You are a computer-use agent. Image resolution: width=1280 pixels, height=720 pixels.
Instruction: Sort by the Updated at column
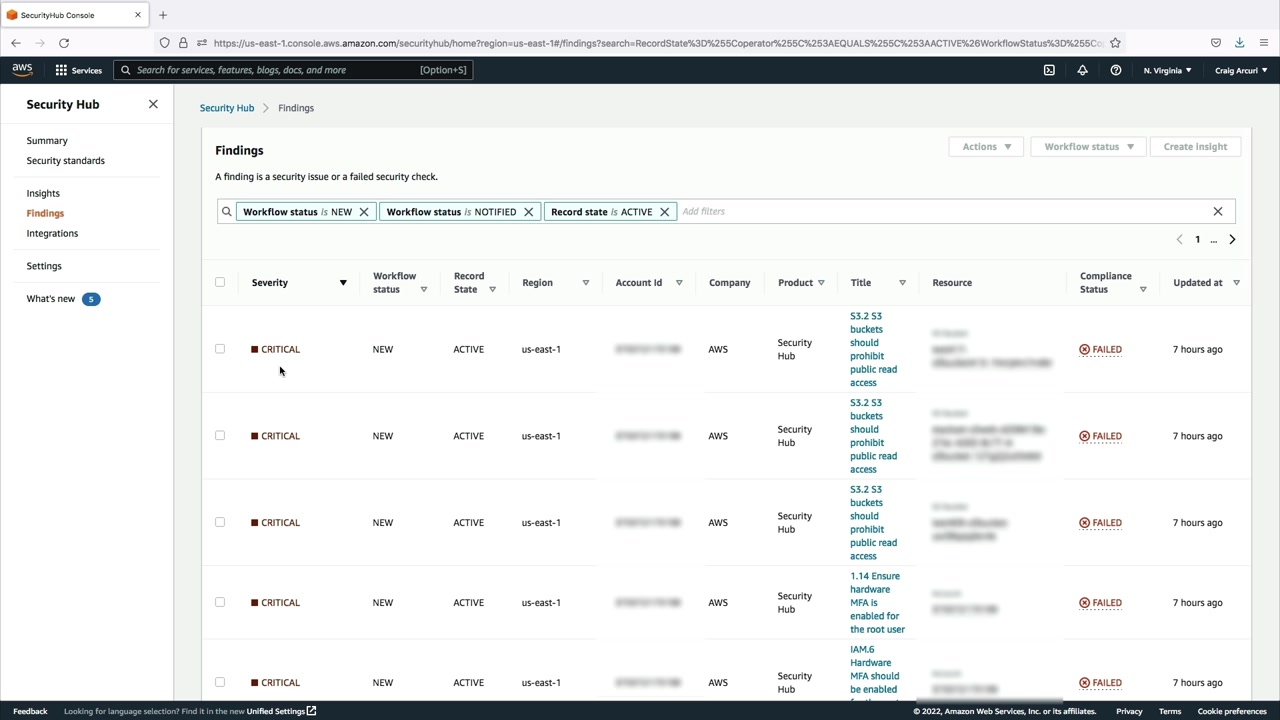coord(1236,283)
